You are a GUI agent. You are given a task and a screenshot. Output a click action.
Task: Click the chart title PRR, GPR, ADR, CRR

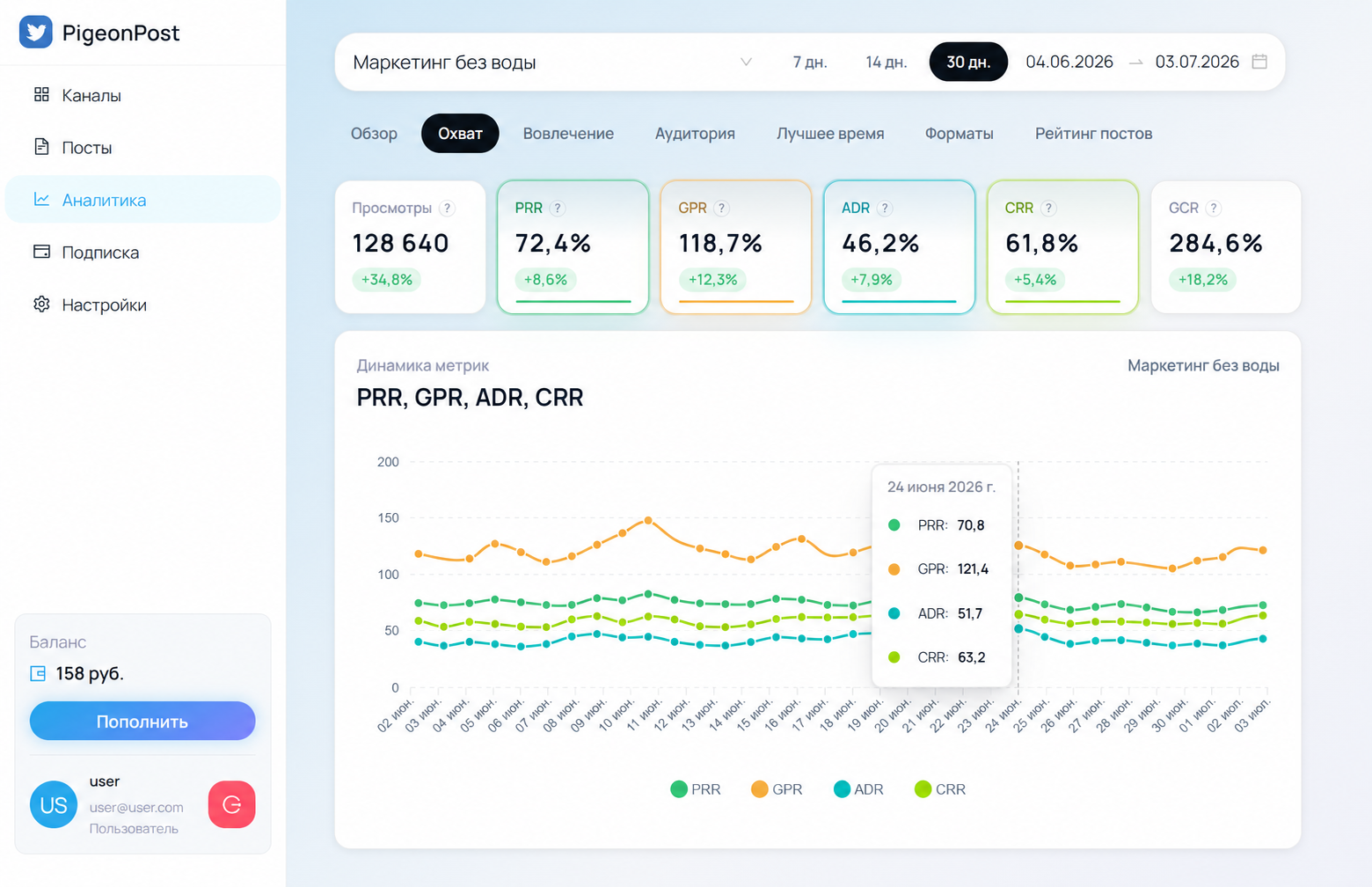[x=470, y=397]
